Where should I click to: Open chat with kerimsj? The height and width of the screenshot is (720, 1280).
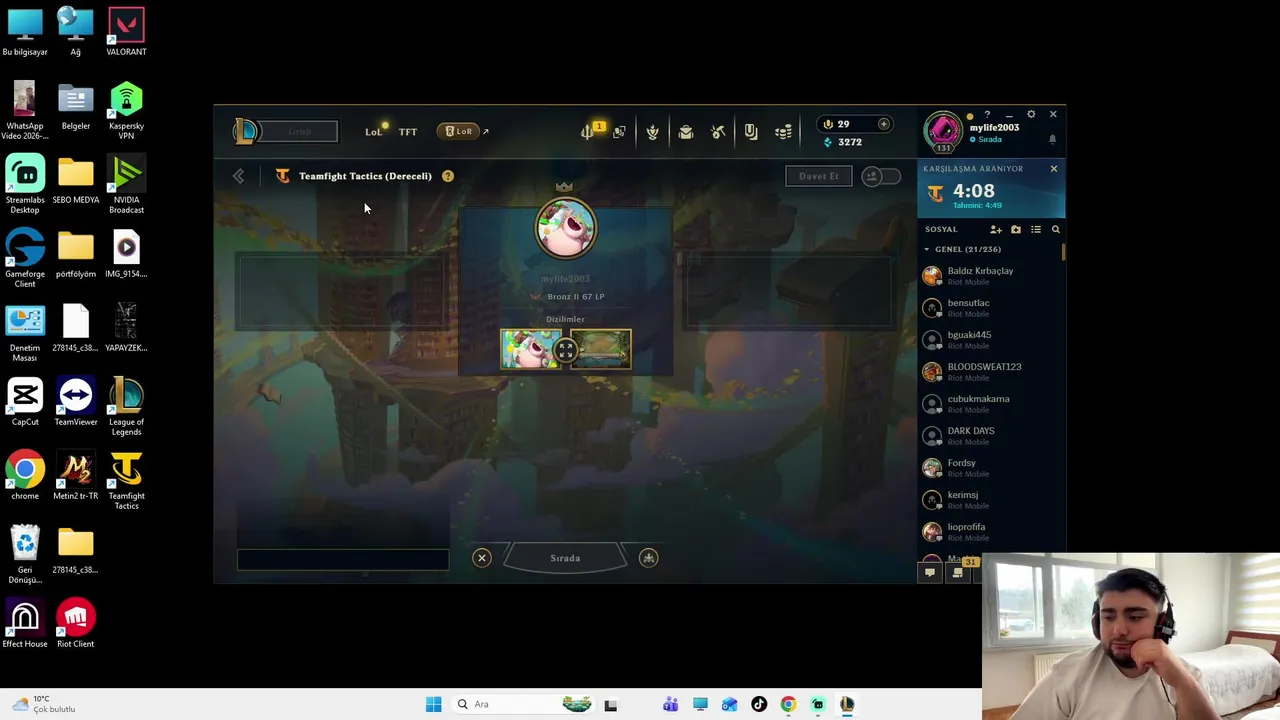990,499
